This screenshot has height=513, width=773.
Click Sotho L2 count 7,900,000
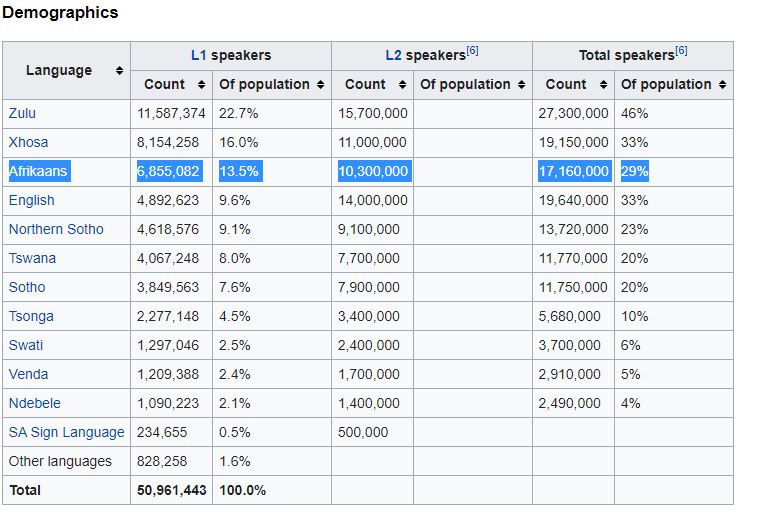click(369, 287)
